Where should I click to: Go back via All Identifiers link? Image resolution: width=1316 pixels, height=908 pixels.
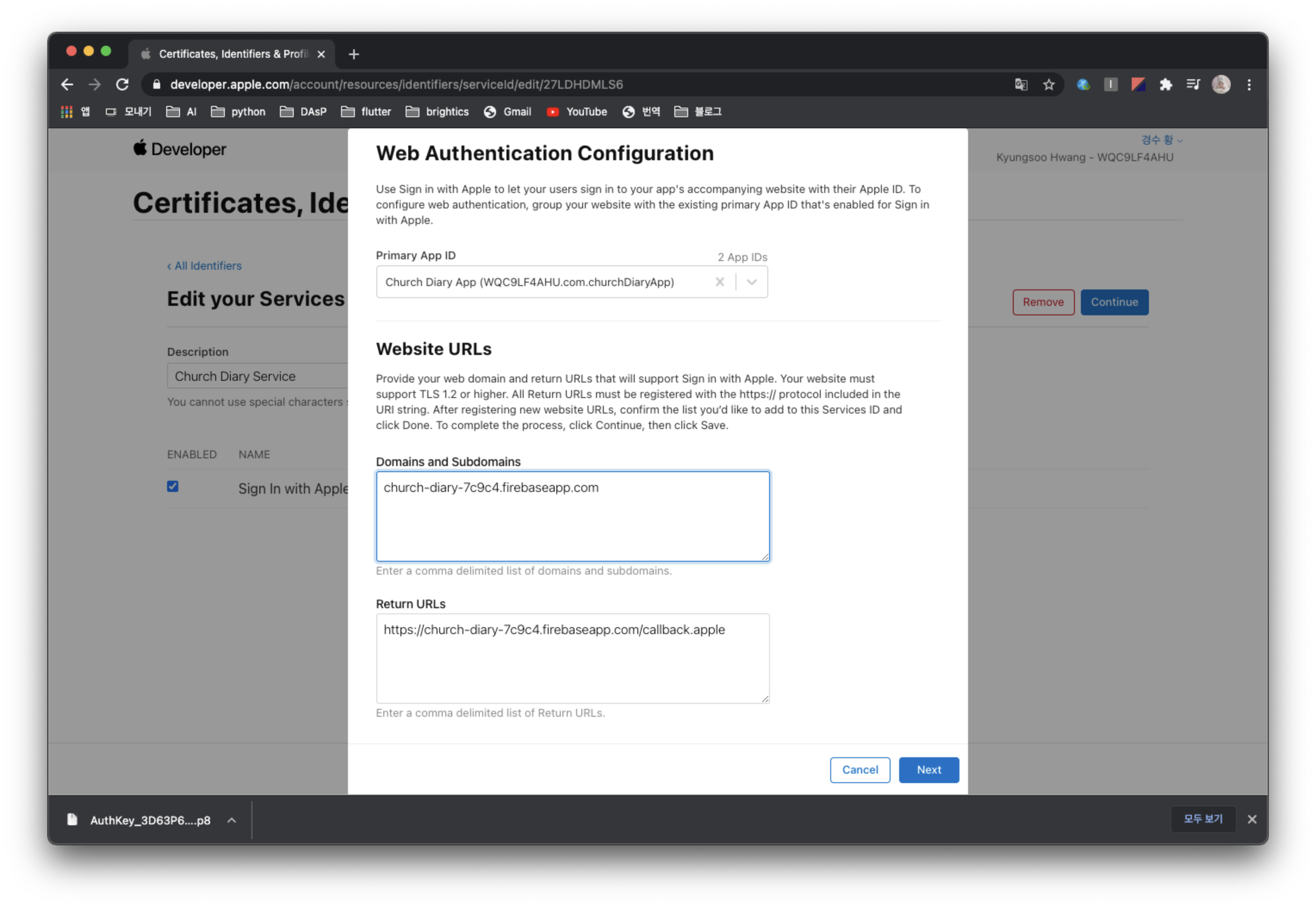point(204,266)
